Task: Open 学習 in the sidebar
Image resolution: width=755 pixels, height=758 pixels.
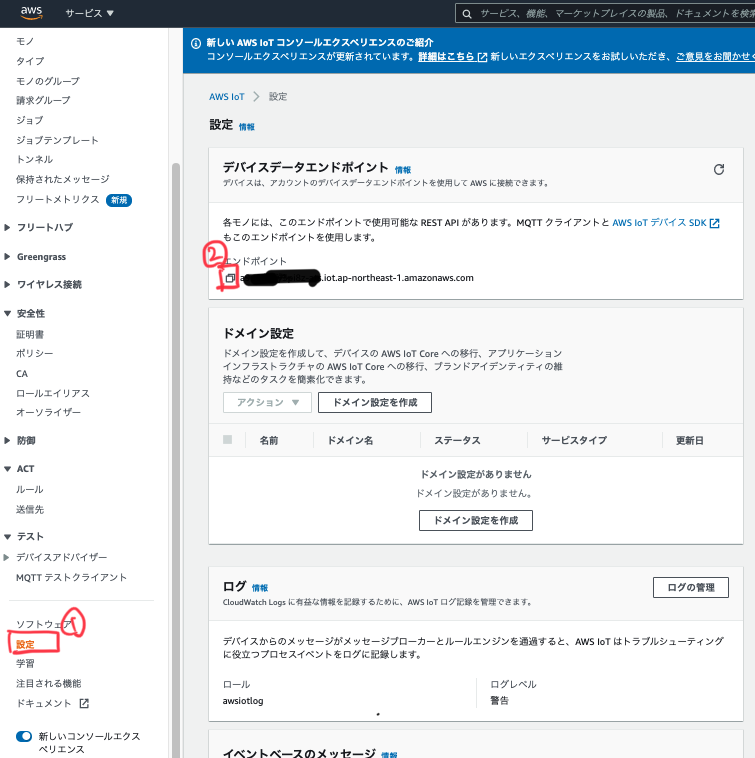Action: coord(25,663)
